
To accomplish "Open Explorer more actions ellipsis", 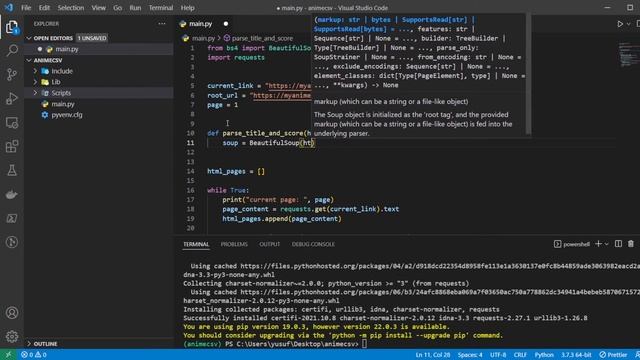I will point(162,24).
